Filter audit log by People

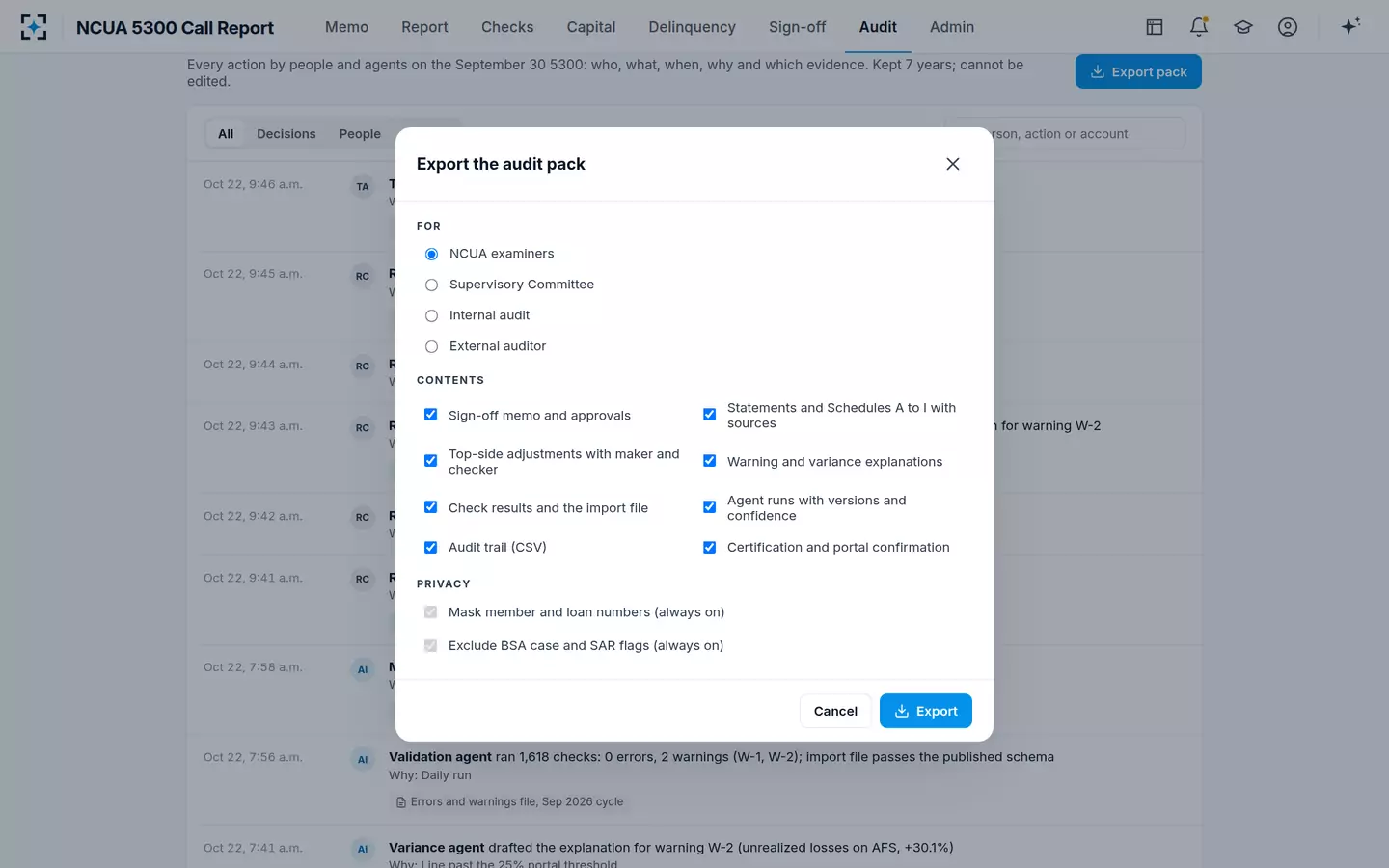click(360, 134)
